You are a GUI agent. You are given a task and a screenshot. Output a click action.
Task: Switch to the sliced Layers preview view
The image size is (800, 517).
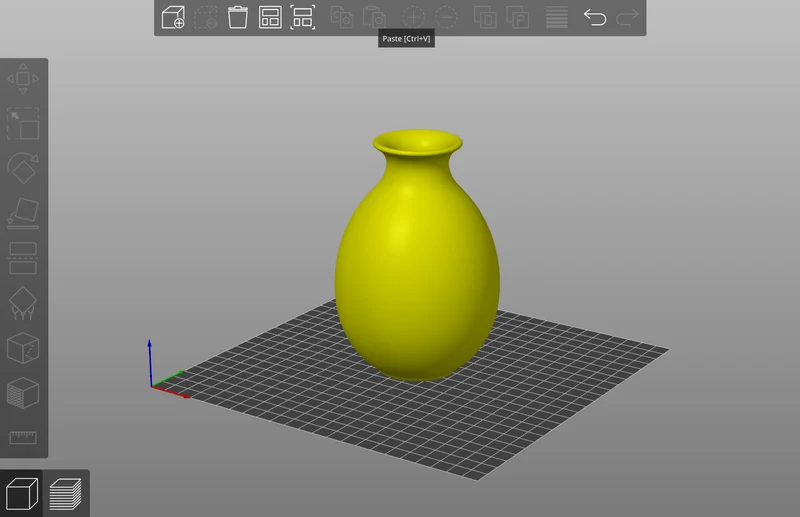click(x=65, y=494)
